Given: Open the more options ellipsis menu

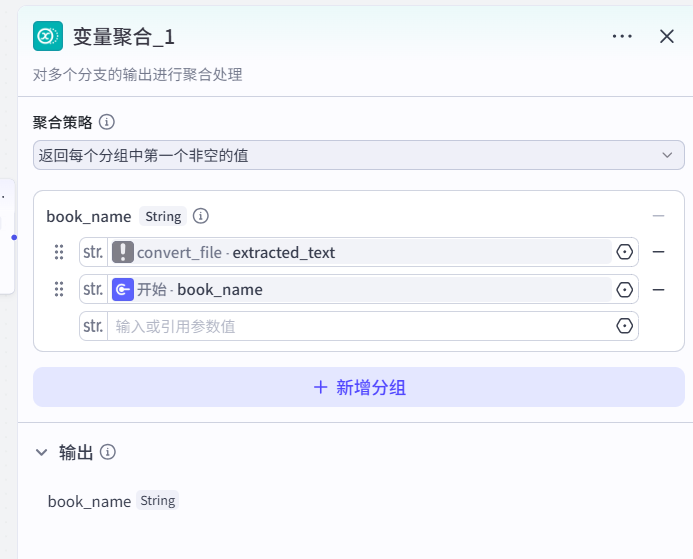Looking at the screenshot, I should (x=622, y=36).
